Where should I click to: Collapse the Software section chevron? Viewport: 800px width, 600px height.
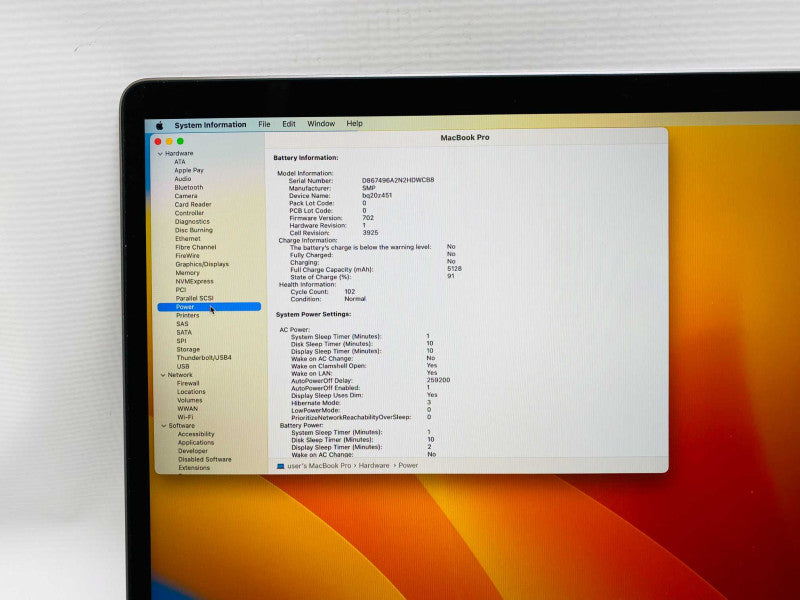[164, 426]
